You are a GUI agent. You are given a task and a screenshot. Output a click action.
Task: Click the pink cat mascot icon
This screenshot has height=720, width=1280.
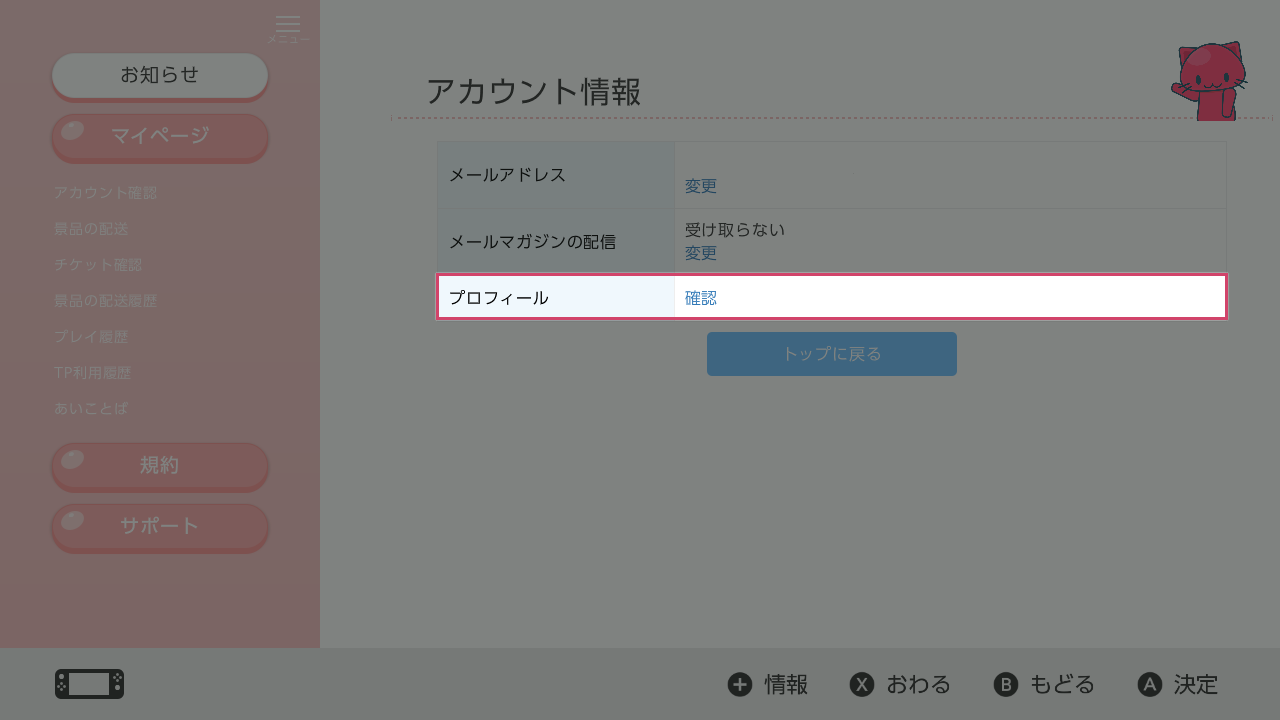[x=1210, y=82]
